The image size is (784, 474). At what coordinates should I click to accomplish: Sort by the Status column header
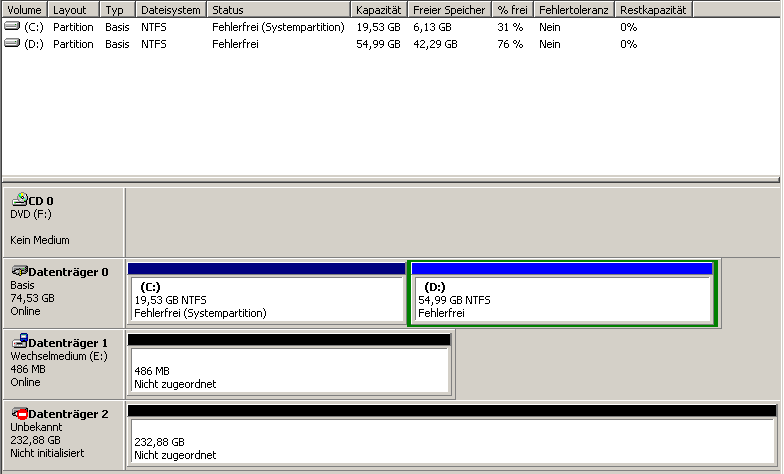278,10
